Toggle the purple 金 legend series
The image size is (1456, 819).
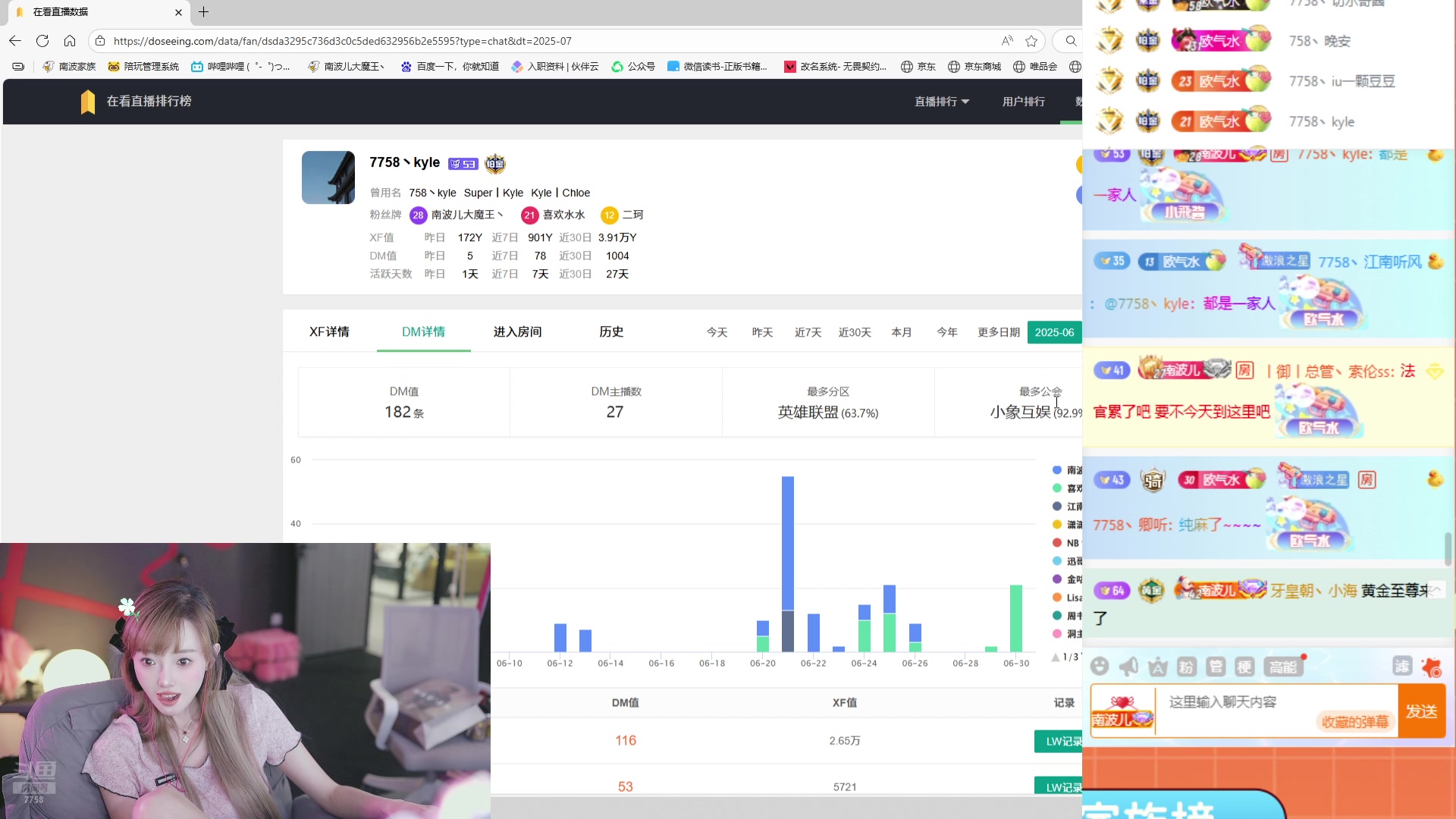tap(1068, 579)
